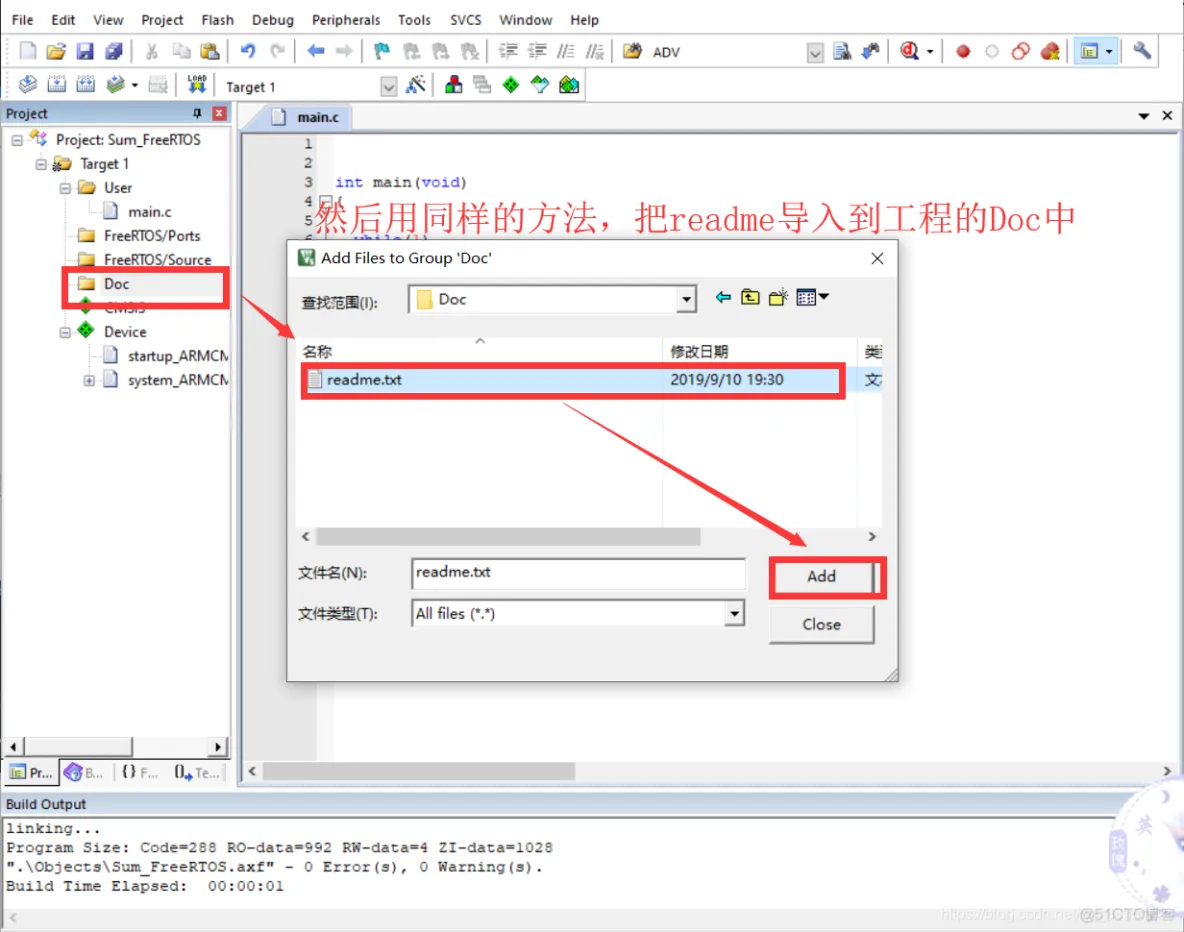Create new folder in file dialog
This screenshot has height=932, width=1184.
[778, 298]
